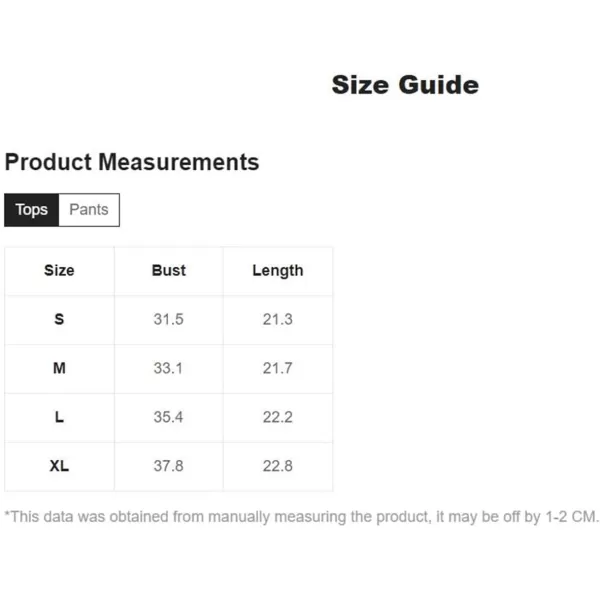Click the Bust column header
This screenshot has height=600, width=600.
tap(168, 271)
